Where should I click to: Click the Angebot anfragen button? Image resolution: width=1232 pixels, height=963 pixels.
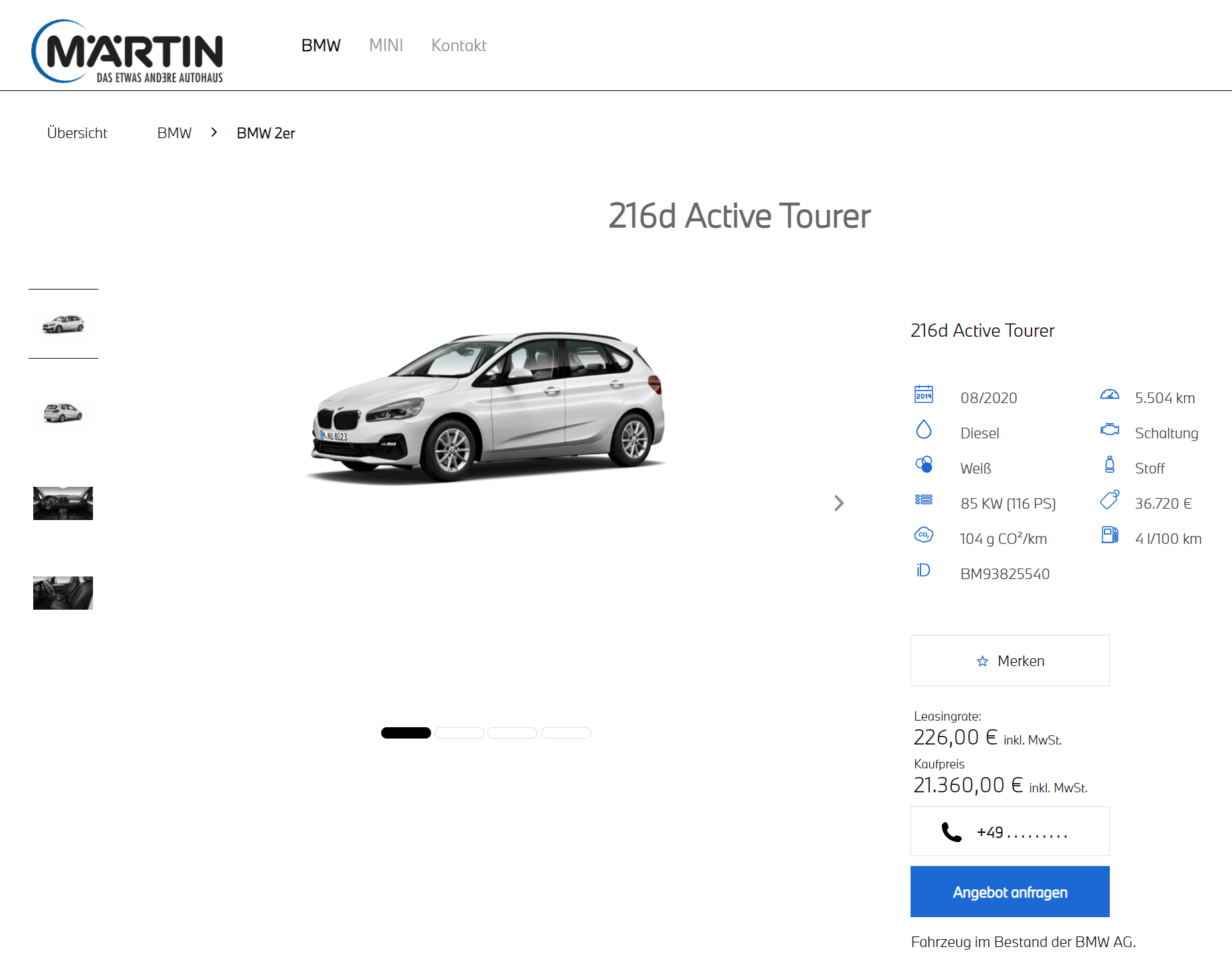[1010, 892]
